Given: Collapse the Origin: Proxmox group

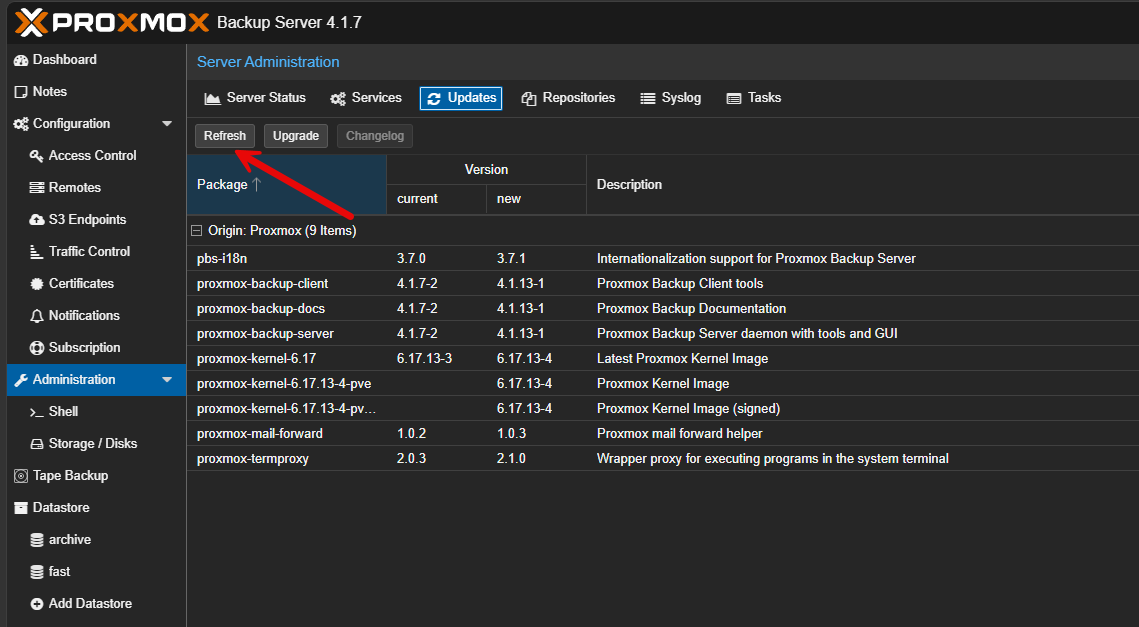Looking at the screenshot, I should 196,230.
